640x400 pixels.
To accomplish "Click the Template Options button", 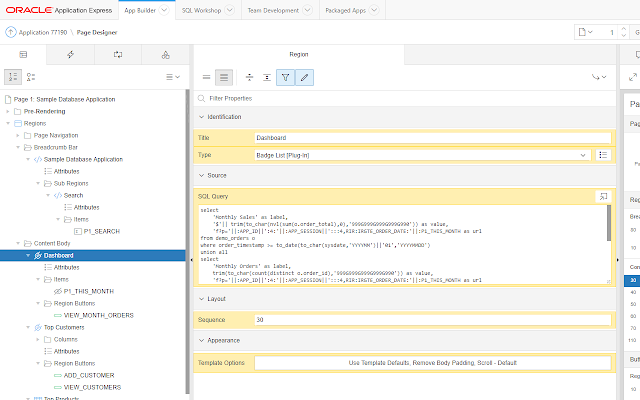I will pos(433,363).
